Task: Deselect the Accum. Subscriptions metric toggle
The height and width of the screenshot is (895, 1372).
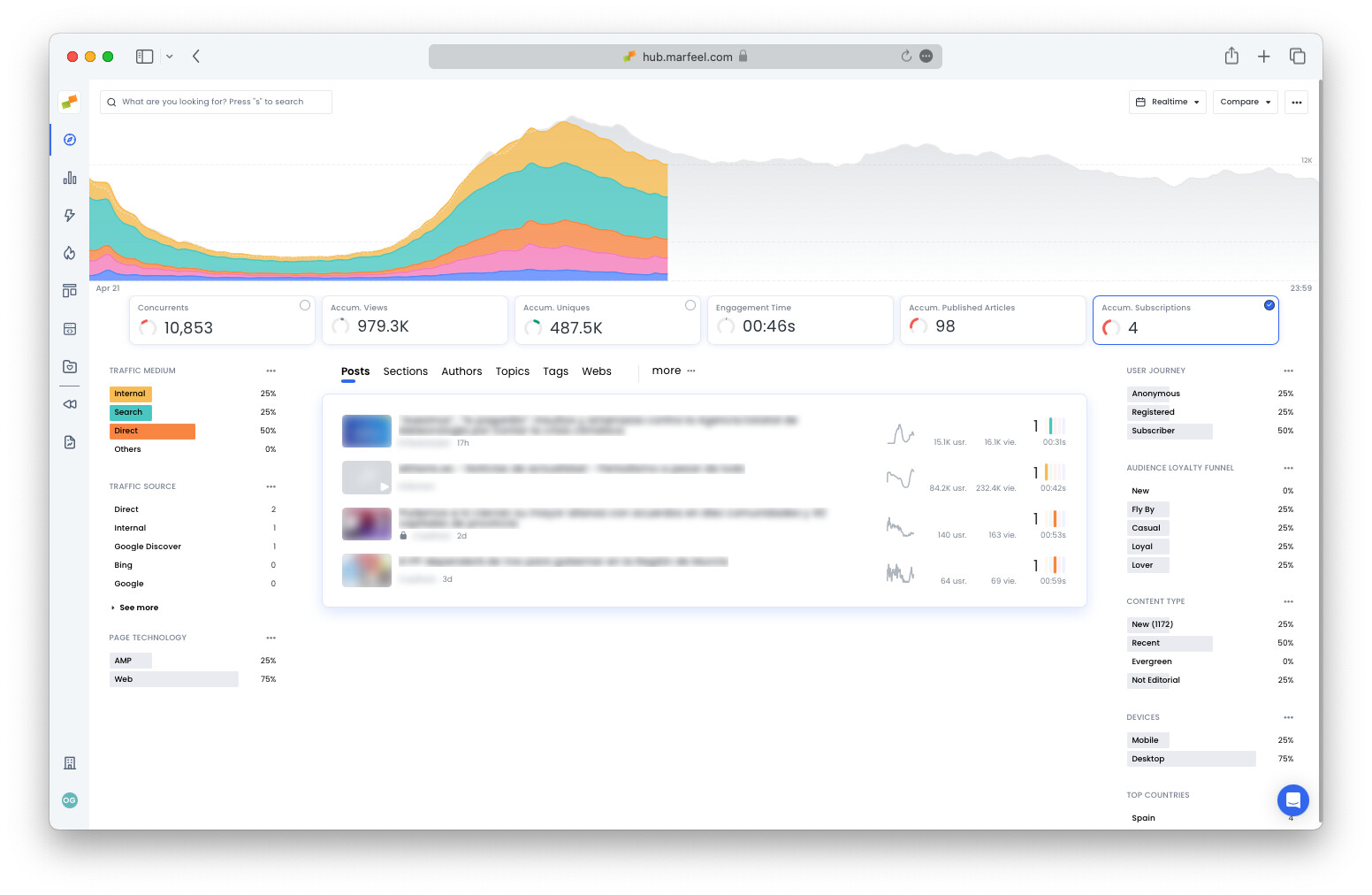Action: click(x=1269, y=304)
